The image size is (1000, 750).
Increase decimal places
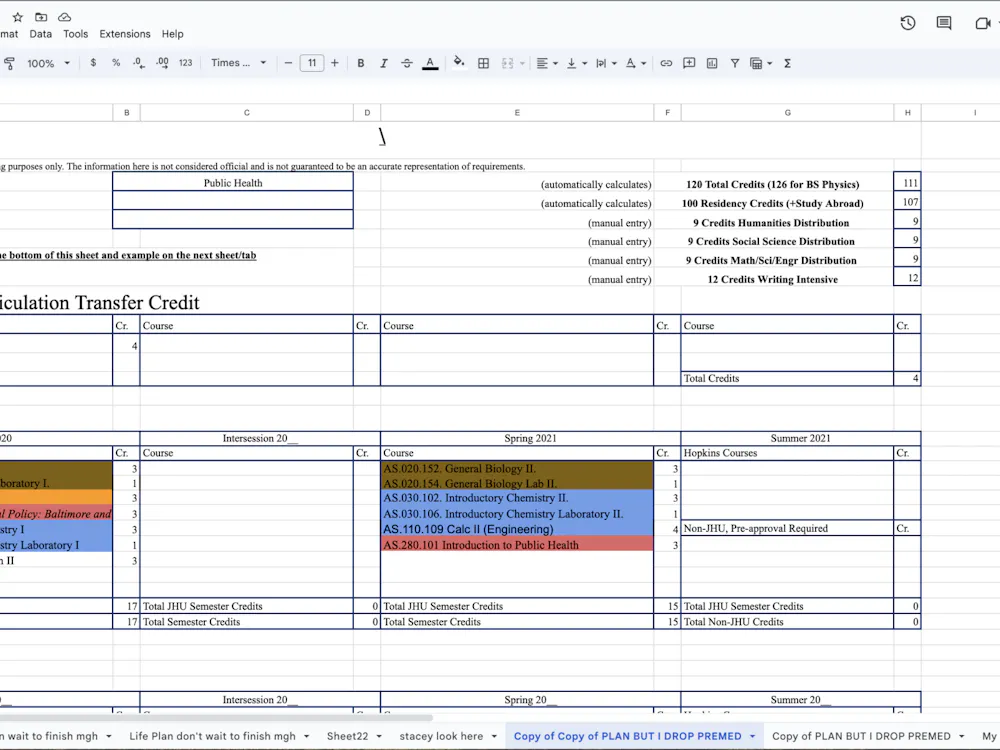coord(162,63)
